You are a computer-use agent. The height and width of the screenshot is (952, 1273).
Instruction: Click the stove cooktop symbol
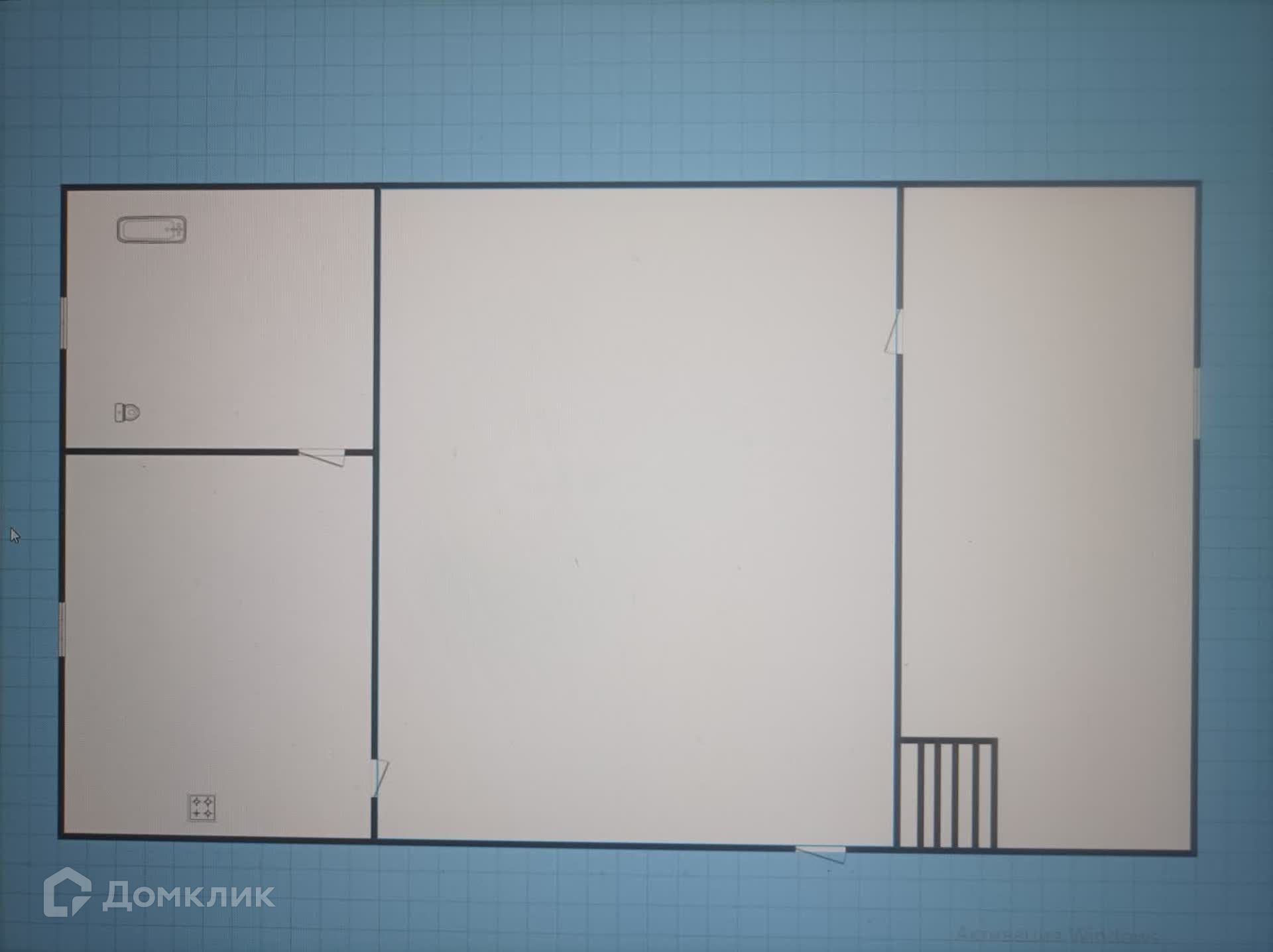coord(202,808)
